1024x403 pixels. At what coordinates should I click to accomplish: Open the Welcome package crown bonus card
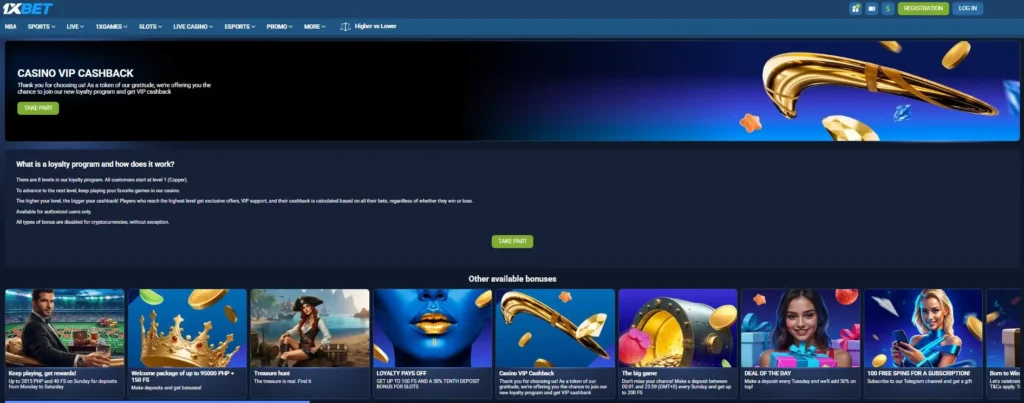pos(187,344)
